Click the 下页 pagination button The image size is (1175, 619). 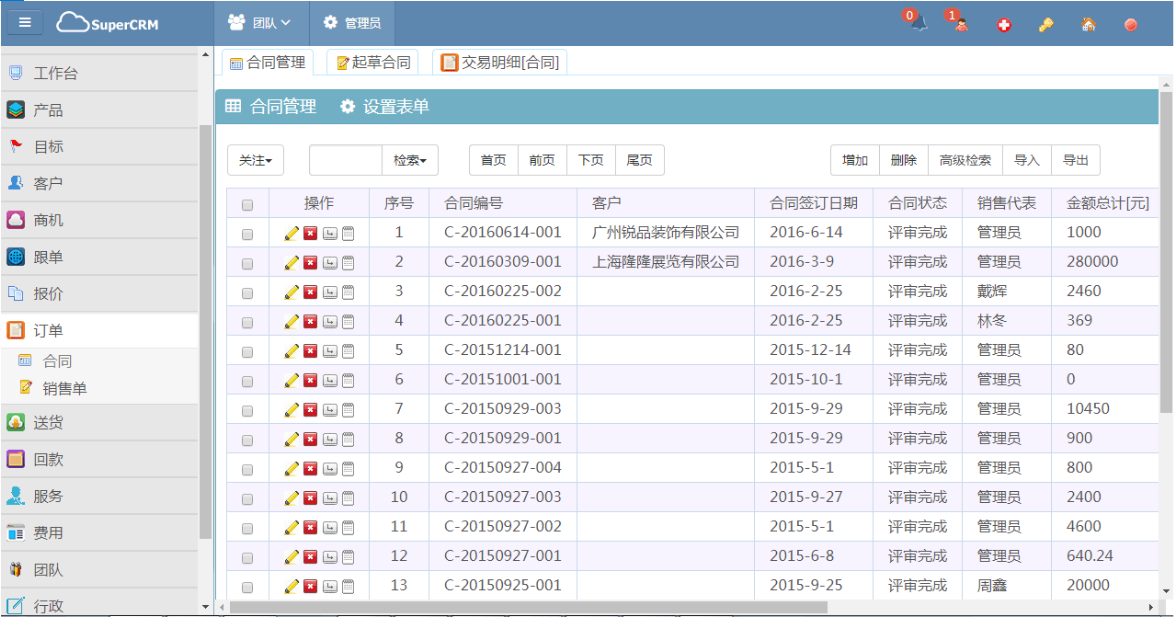click(591, 160)
